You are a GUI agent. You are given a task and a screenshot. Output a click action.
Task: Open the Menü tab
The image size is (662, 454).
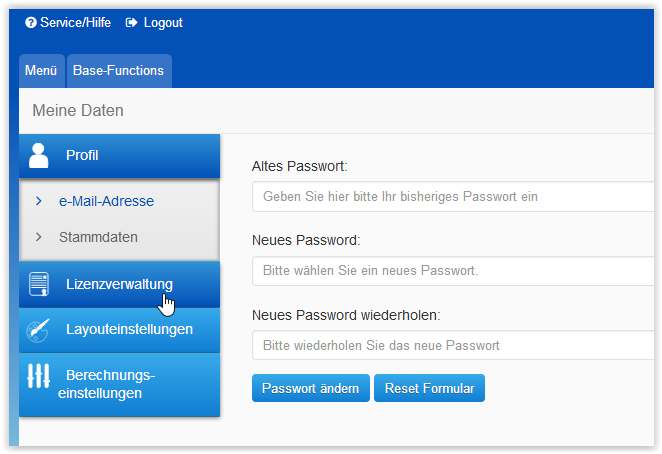(41, 71)
